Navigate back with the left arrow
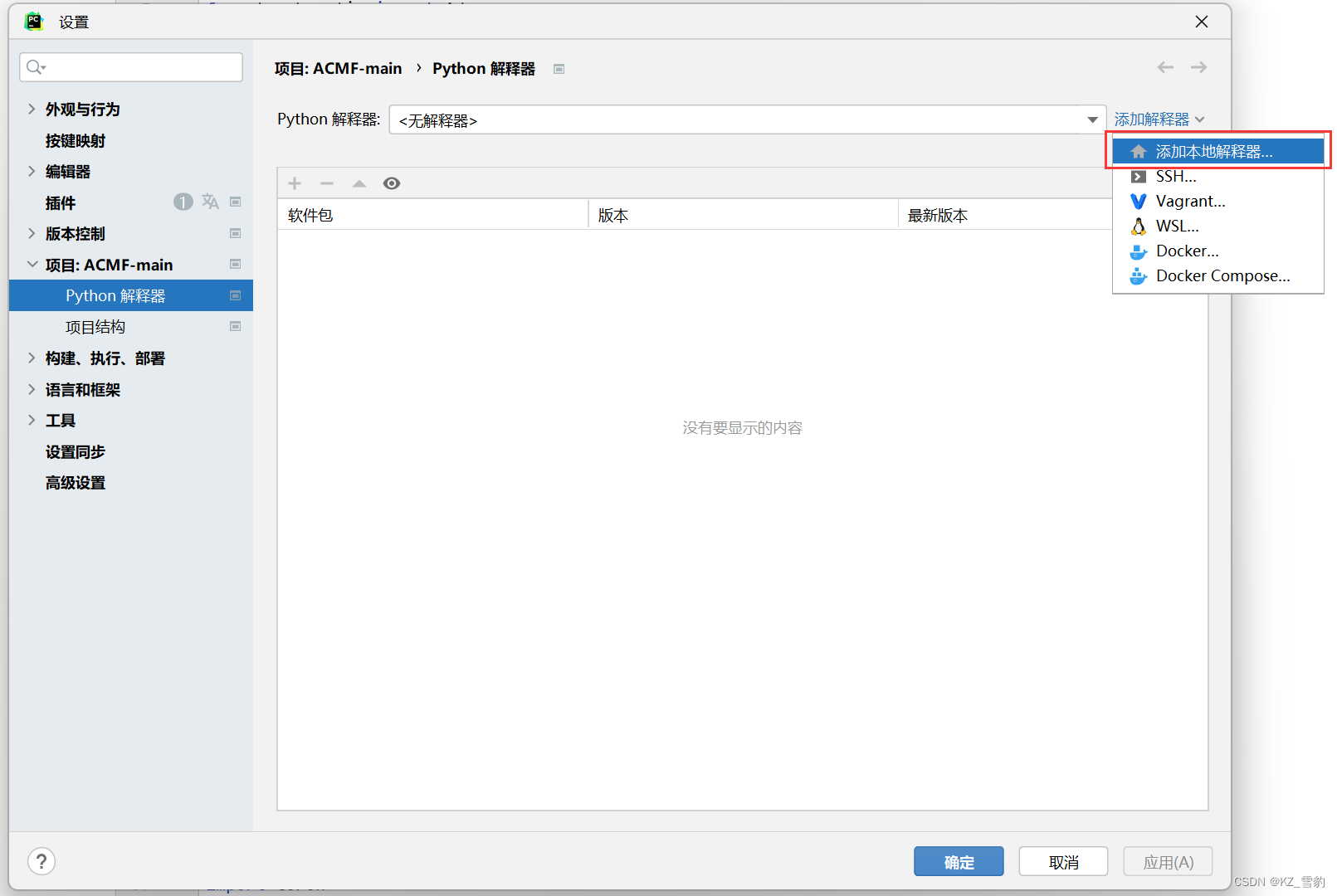Image resolution: width=1337 pixels, height=896 pixels. (x=1165, y=67)
